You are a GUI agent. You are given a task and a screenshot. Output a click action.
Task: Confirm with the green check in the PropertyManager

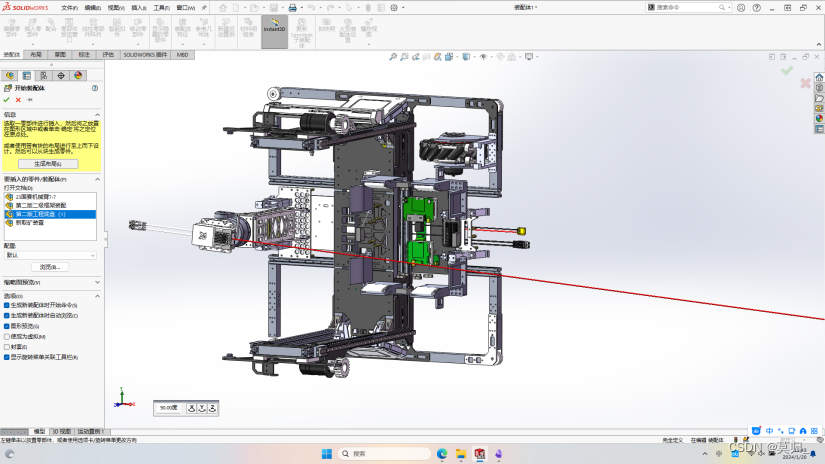[x=6, y=99]
